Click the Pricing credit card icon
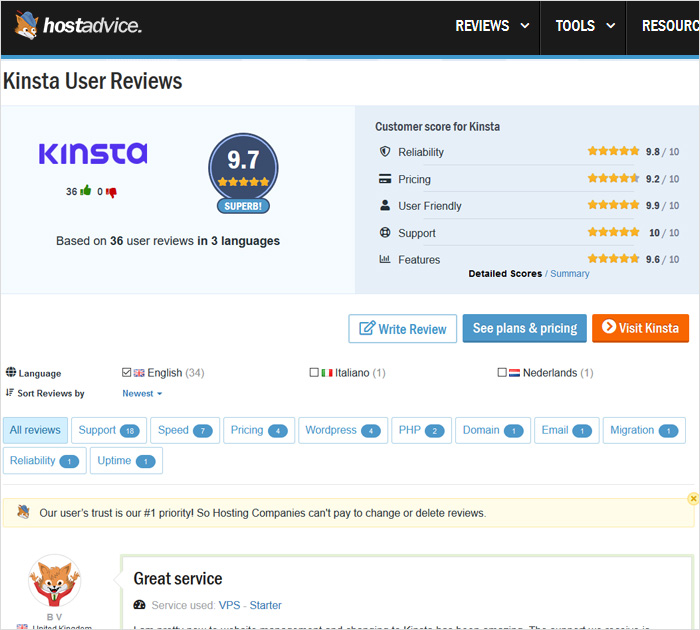The height and width of the screenshot is (630, 700). pyautogui.click(x=385, y=179)
